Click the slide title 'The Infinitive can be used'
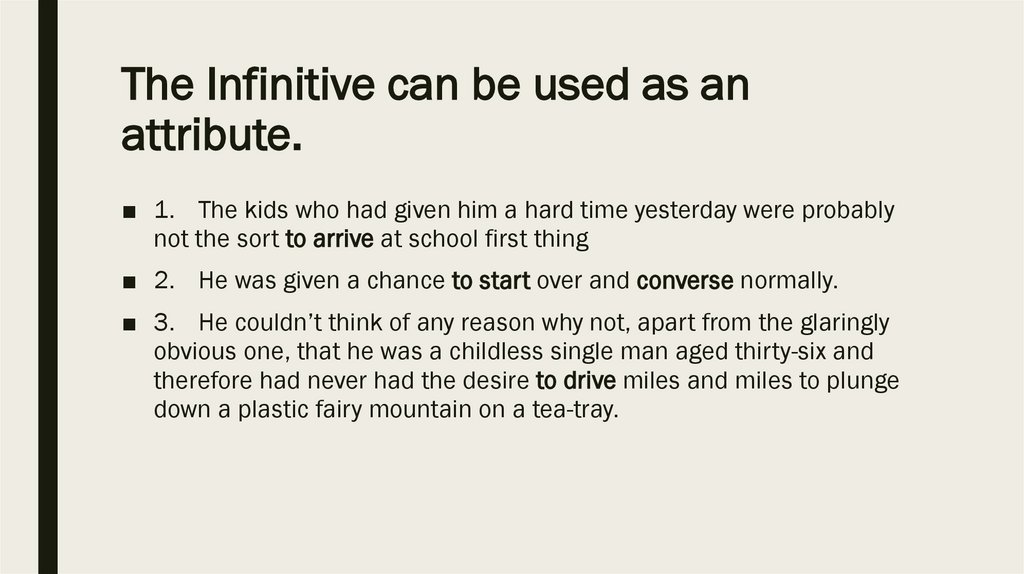The width and height of the screenshot is (1024, 574). [x=435, y=88]
